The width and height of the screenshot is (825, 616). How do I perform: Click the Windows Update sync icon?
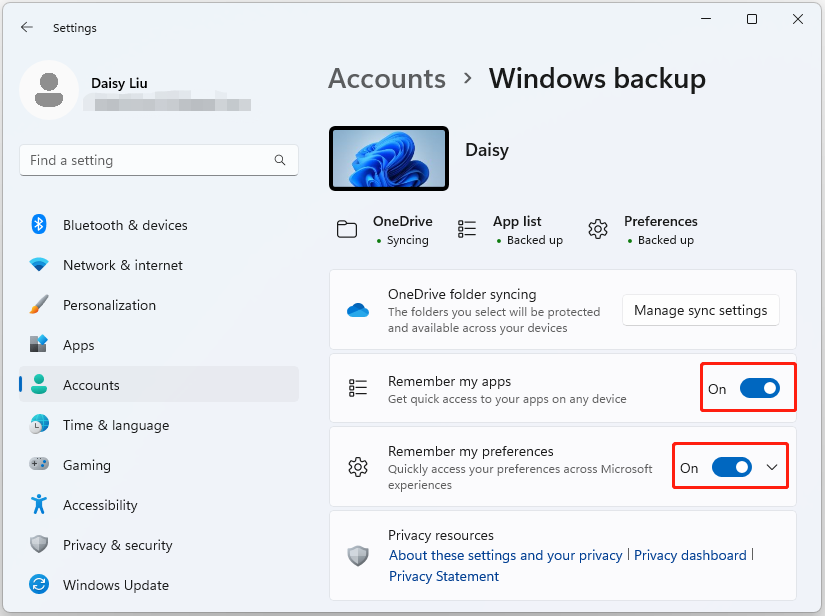pyautogui.click(x=39, y=584)
